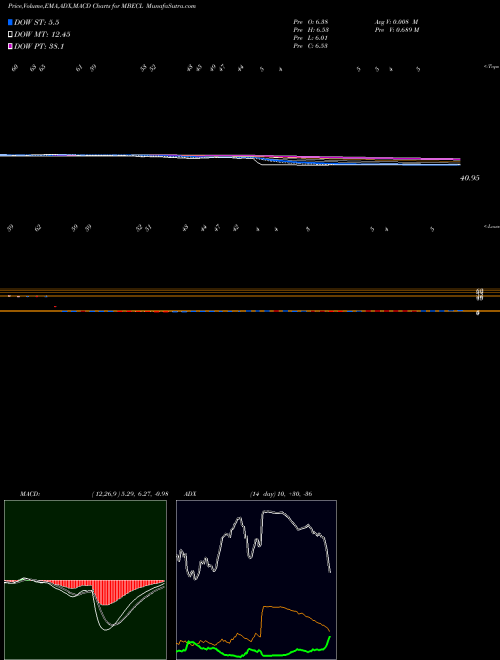
Task: Click the 'Pre H: 6.53' value
Action: click(311, 29)
